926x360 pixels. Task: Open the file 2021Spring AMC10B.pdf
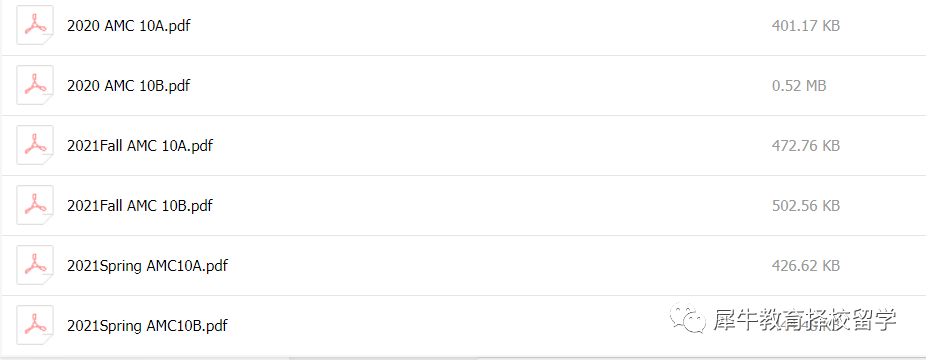148,326
